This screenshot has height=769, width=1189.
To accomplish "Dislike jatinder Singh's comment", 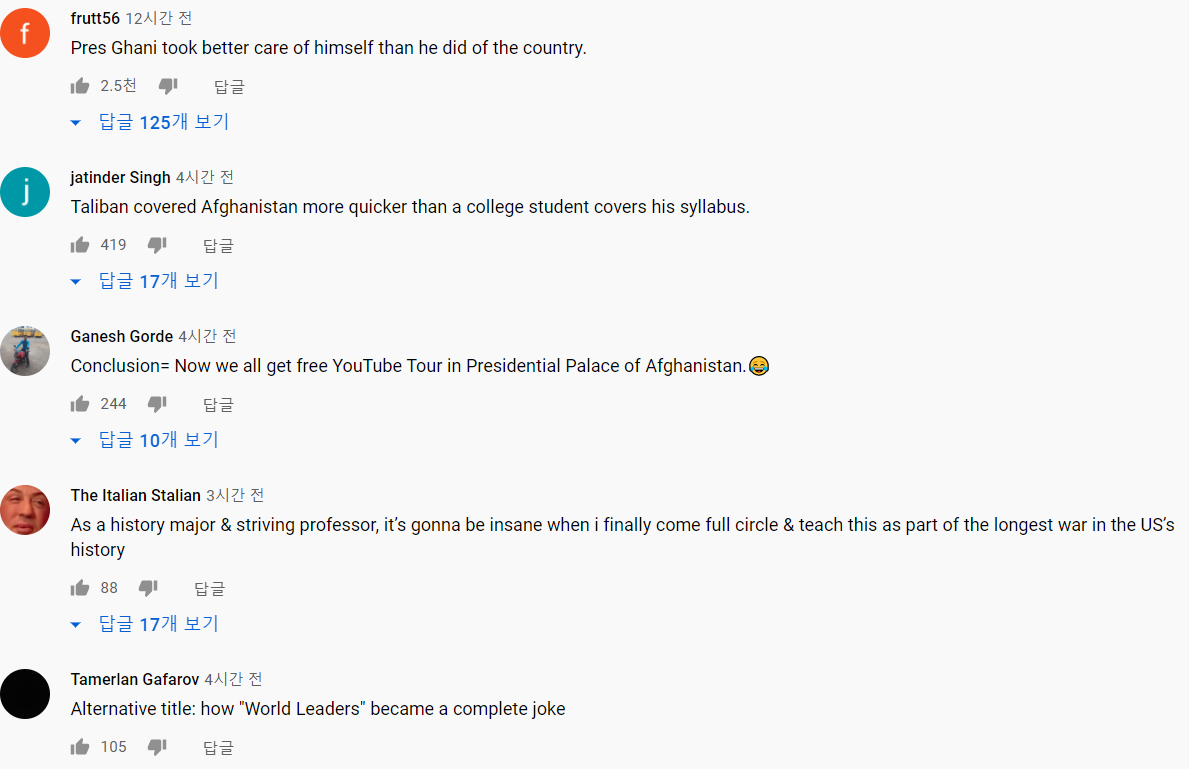I will 157,245.
